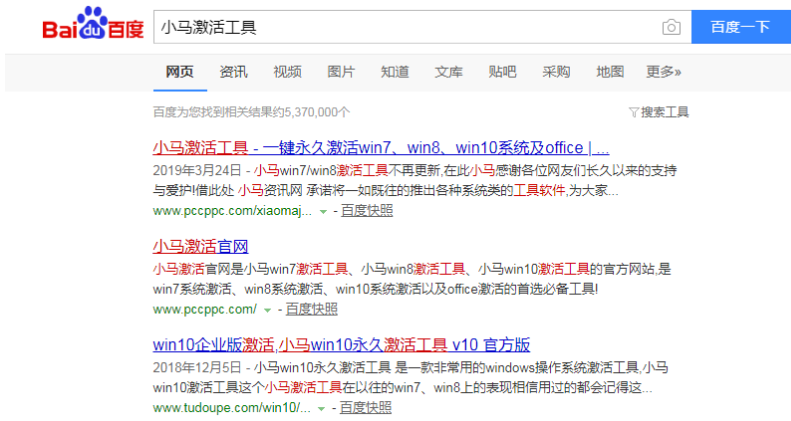Image resolution: width=791 pixels, height=421 pixels.
Task: Open the 地图 tab
Action: pyautogui.click(x=610, y=72)
